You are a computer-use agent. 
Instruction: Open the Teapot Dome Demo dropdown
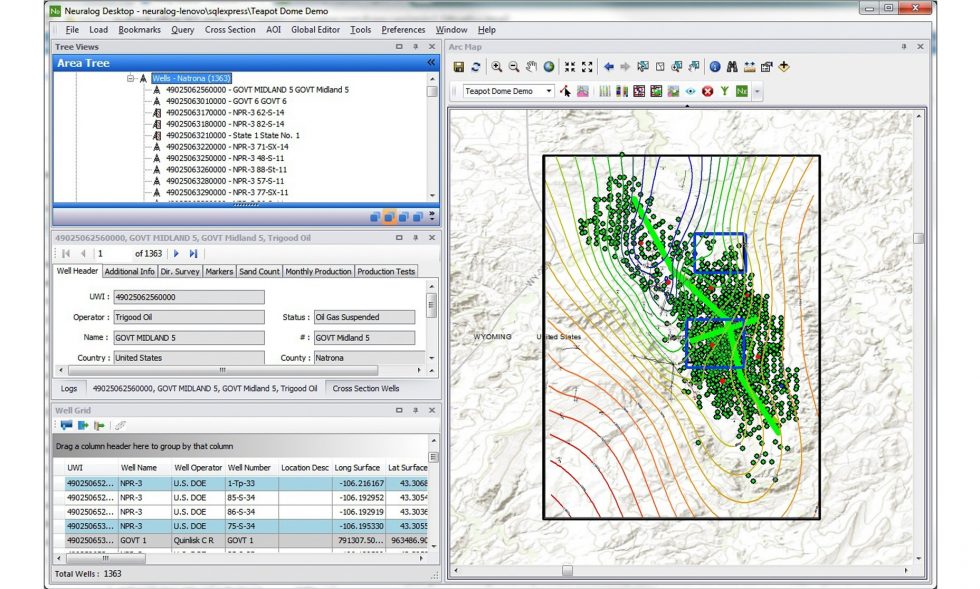[x=548, y=90]
